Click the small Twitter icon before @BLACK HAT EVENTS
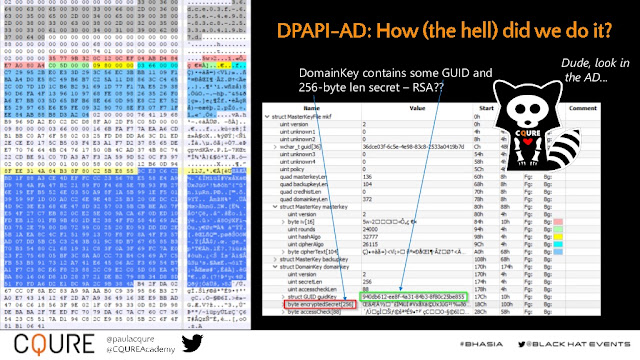640x360 pixels. pyautogui.click(x=522, y=344)
